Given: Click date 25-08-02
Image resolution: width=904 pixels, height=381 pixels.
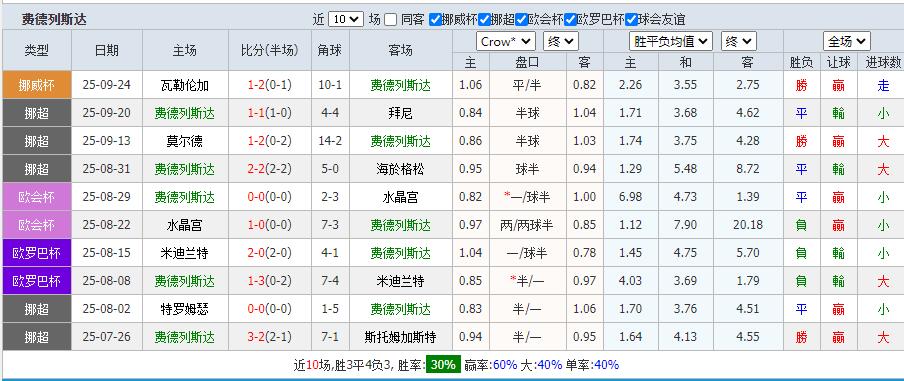Looking at the screenshot, I should point(107,309).
